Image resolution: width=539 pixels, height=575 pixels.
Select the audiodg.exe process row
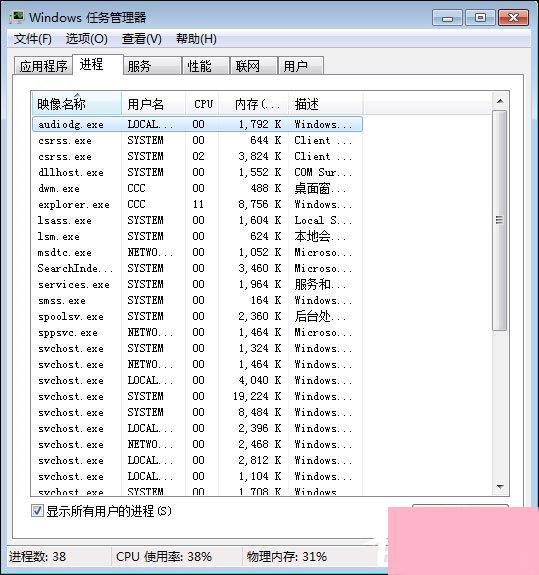point(197,124)
